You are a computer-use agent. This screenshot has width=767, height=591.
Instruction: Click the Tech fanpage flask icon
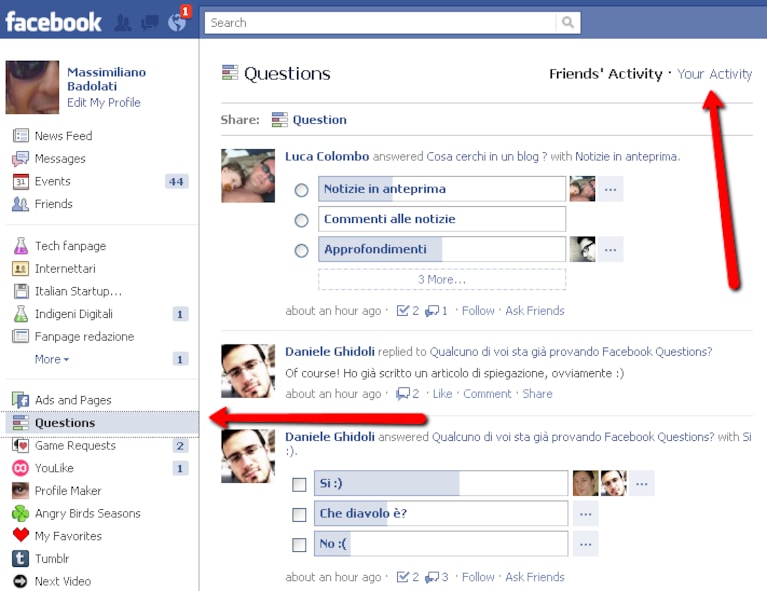coord(21,246)
